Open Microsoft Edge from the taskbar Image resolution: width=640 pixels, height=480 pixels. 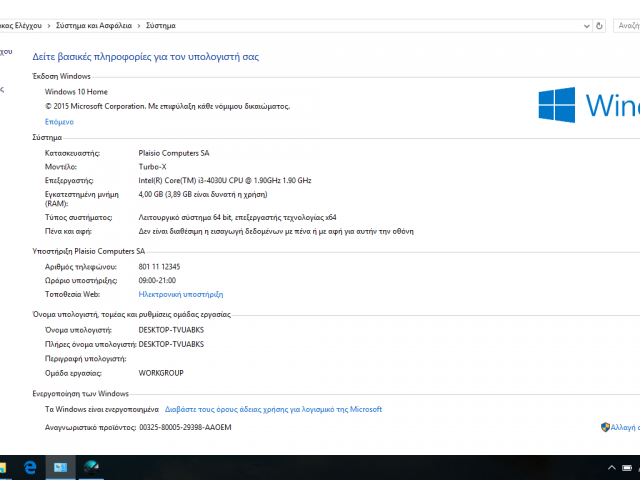click(x=30, y=467)
